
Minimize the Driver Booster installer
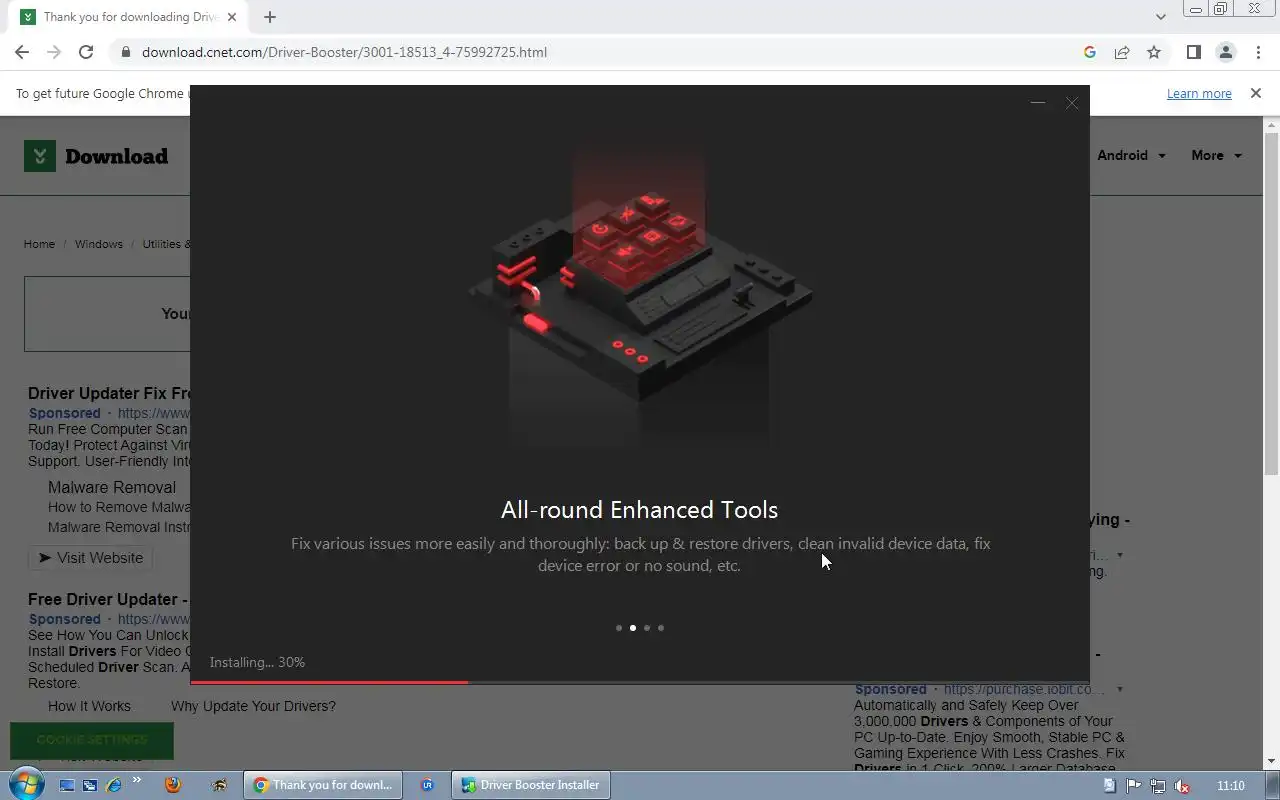coord(1038,103)
